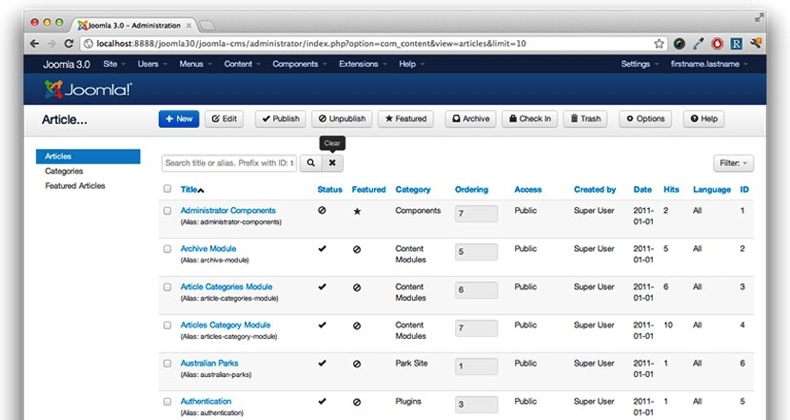Click the Unpublish toolbar button
Viewport: 790px width, 420px height.
coord(342,119)
